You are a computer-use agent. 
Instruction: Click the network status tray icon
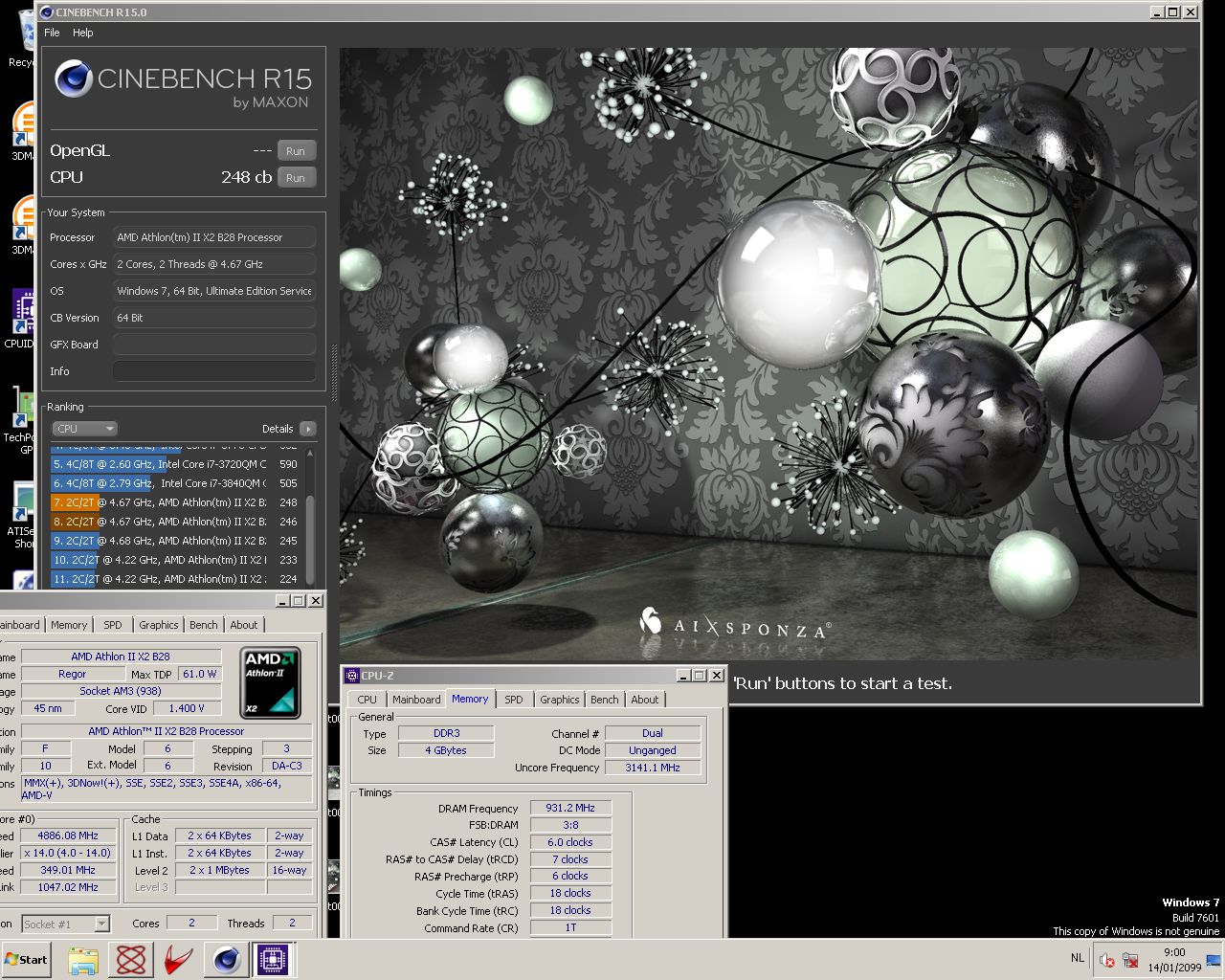(1130, 960)
